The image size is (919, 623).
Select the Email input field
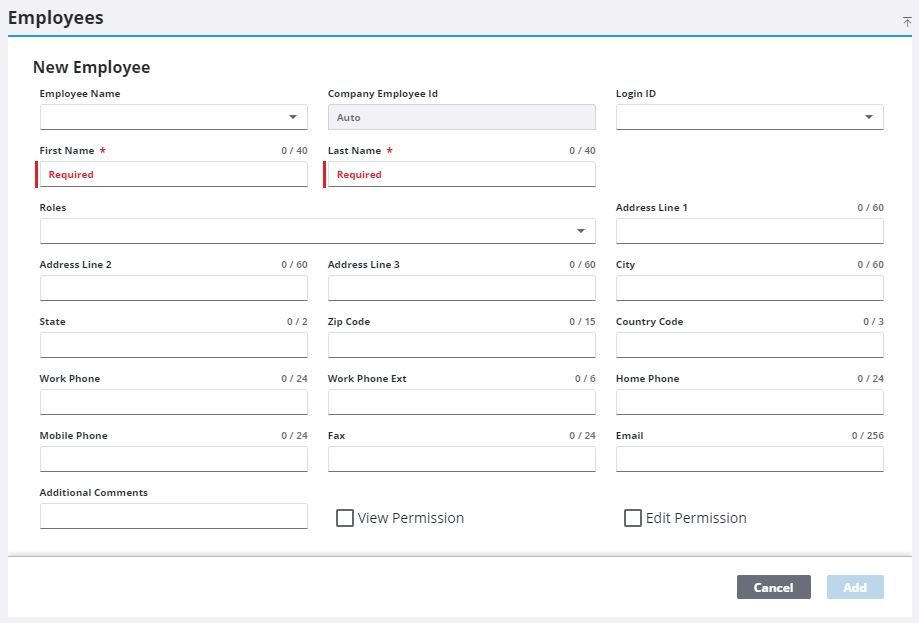[x=749, y=459]
